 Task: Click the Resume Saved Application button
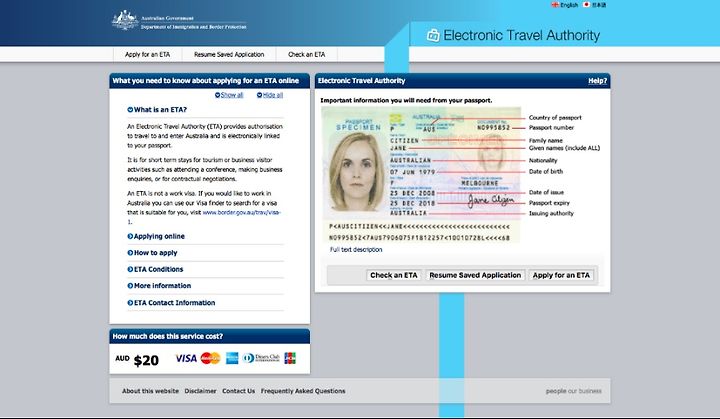click(475, 275)
